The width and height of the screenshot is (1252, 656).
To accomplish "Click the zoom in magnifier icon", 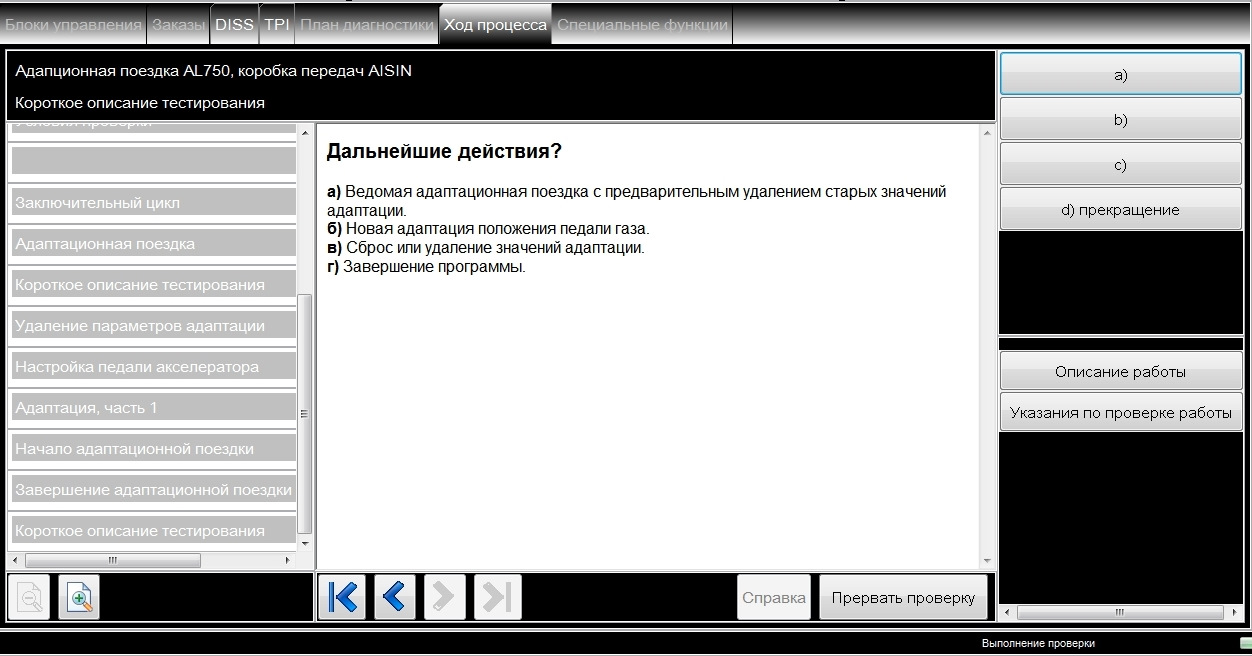I will (x=79, y=598).
